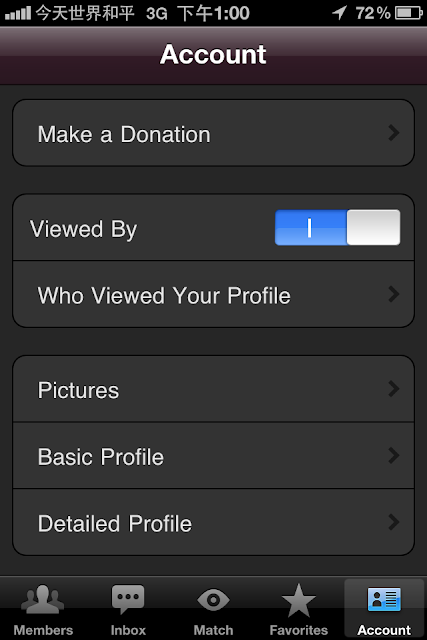Open the Pictures section
This screenshot has height=640, width=427.
[214, 389]
